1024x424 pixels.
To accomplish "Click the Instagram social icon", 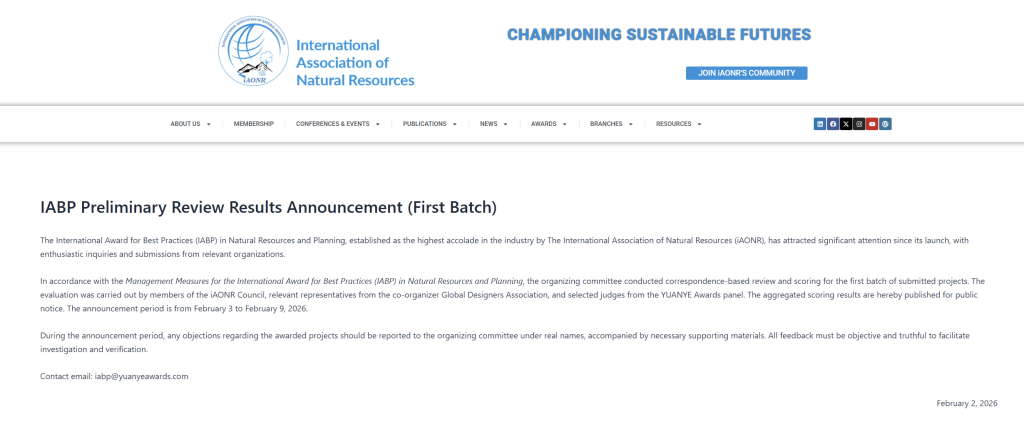I will pyautogui.click(x=859, y=124).
